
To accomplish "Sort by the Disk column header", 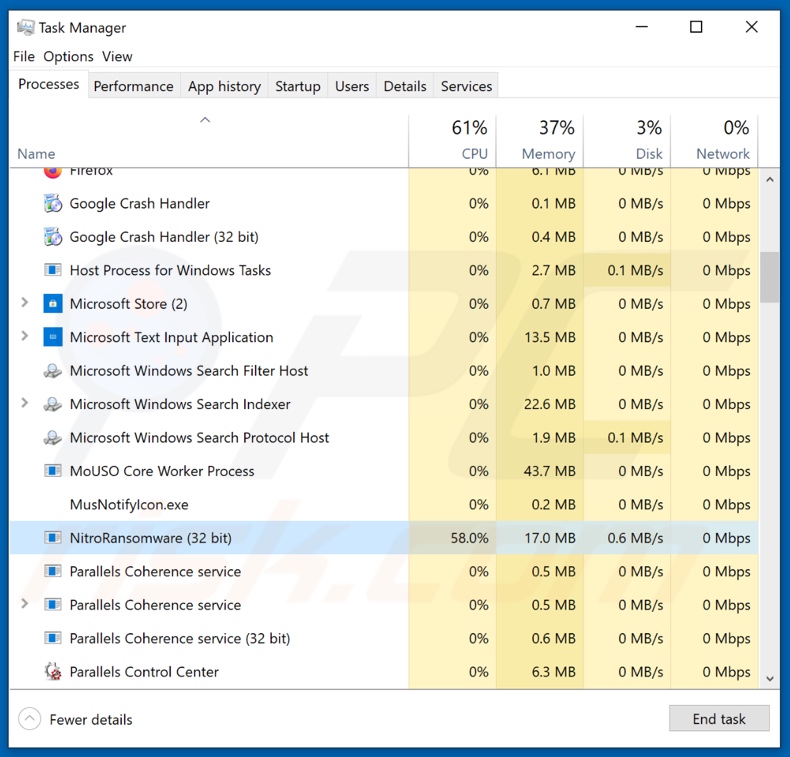I will tap(627, 141).
